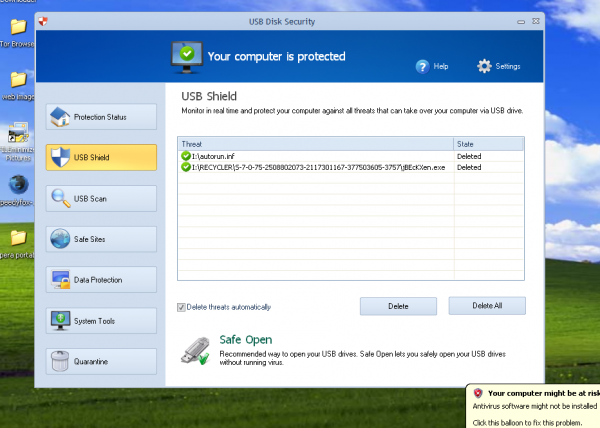The height and width of the screenshot is (428, 600).
Task: Click the Pictures shortcut desktop icon
Action: pyautogui.click(x=18, y=133)
